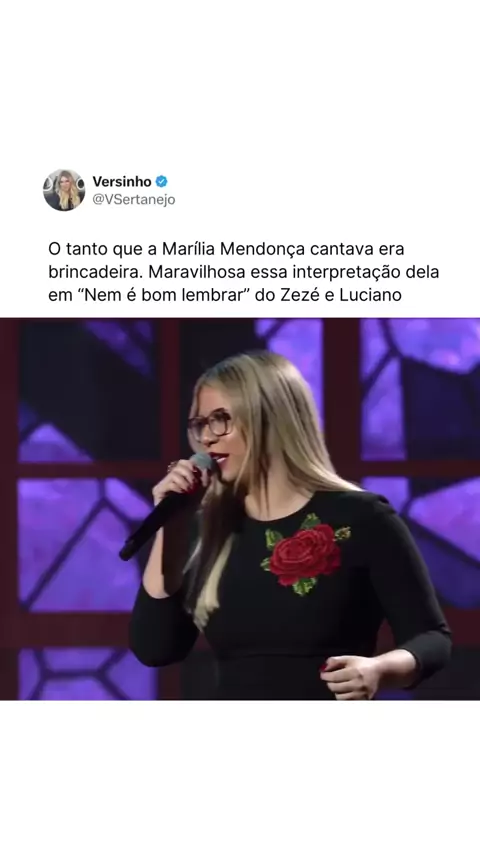Click the word "brincadeira" in the tweet
The width and height of the screenshot is (480, 854).
click(x=95, y=272)
